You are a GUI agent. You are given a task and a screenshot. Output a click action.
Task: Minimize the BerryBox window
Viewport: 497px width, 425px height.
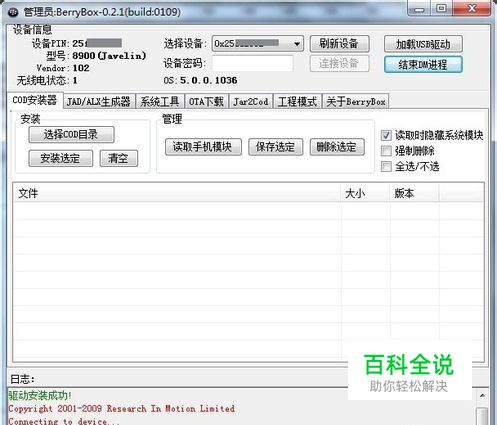pyautogui.click(x=420, y=9)
